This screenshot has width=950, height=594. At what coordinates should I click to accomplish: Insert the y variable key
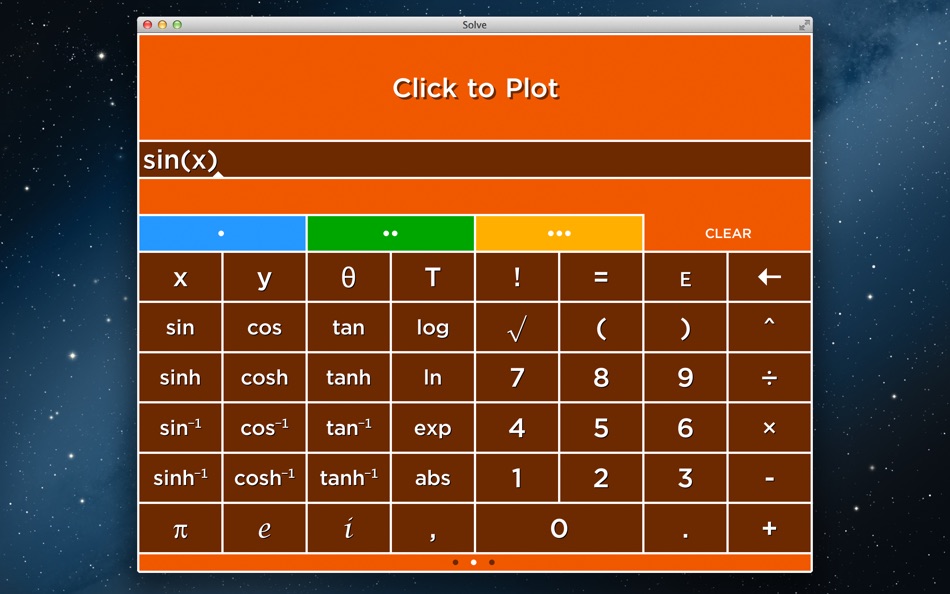point(265,278)
